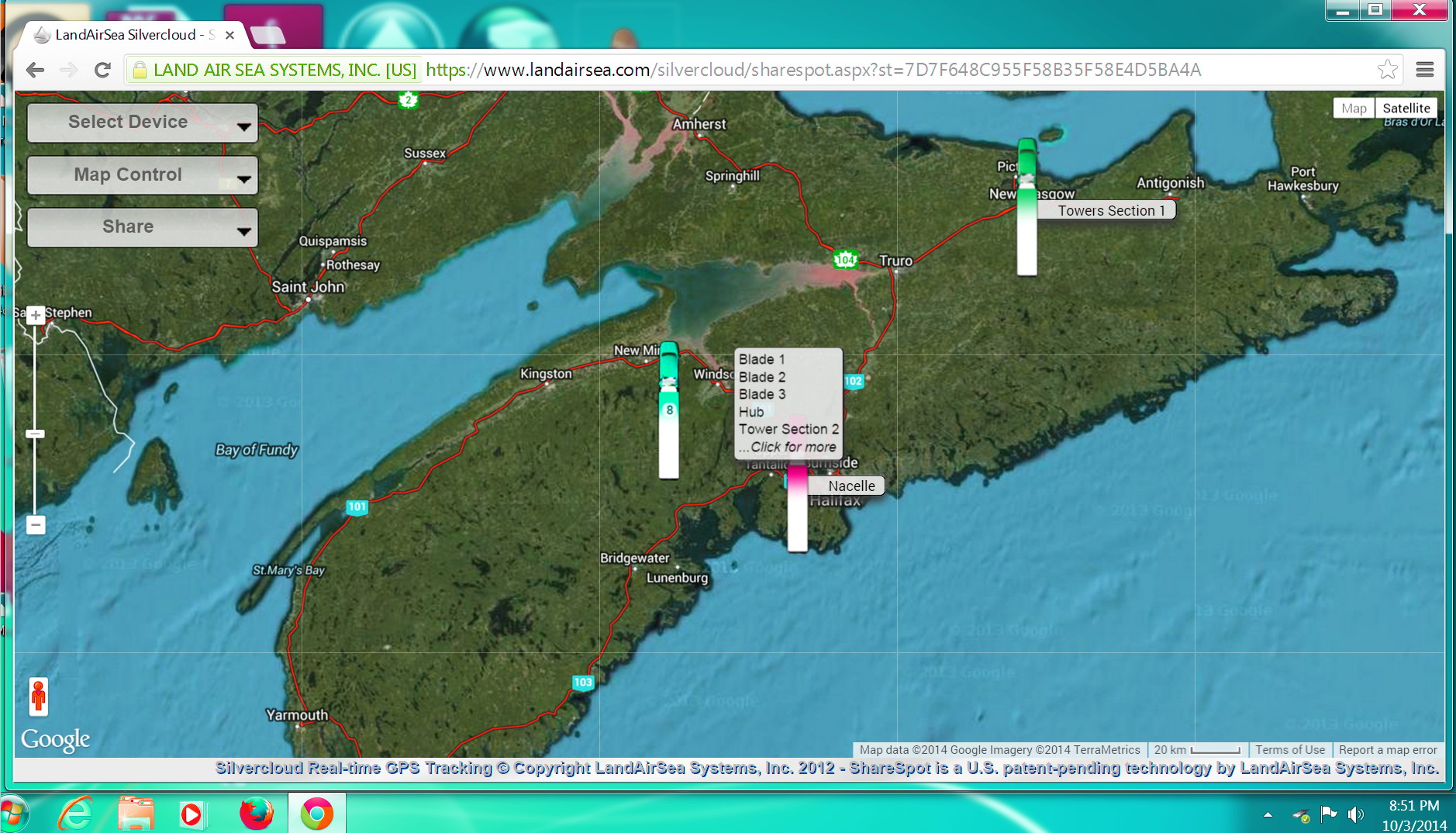The image size is (1456, 833).
Task: Select Blade 3 in the device popup
Action: pos(762,394)
